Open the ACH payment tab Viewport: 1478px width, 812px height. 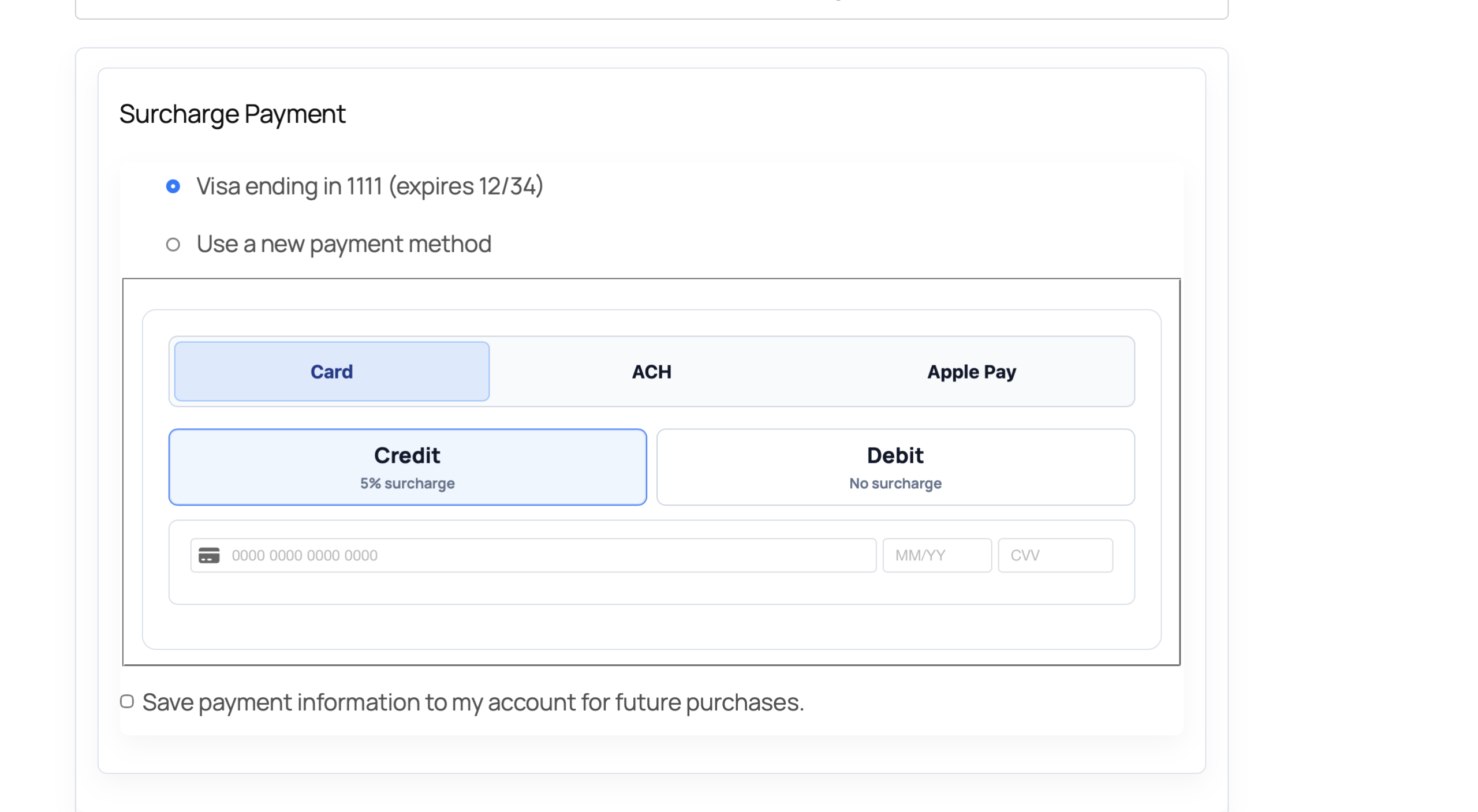[651, 372]
